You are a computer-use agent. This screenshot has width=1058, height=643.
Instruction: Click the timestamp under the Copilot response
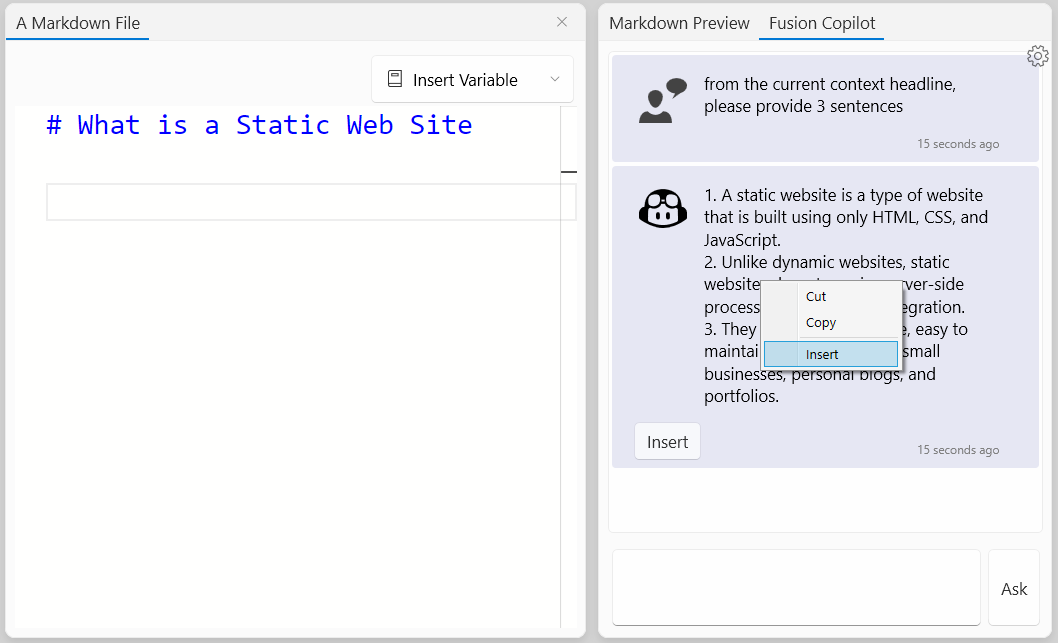pos(957,450)
